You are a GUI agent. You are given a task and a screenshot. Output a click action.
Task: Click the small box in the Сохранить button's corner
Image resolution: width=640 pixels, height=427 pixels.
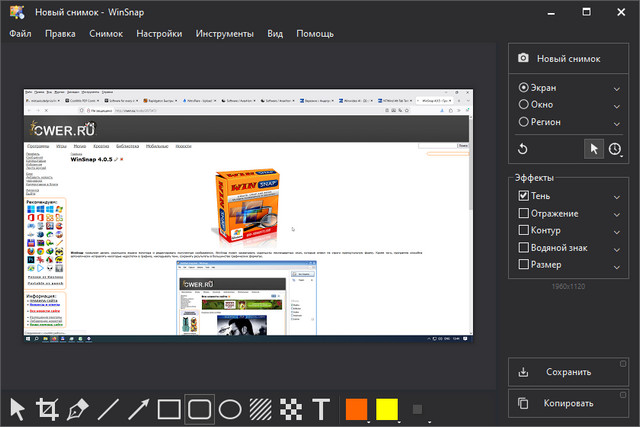[x=623, y=364]
